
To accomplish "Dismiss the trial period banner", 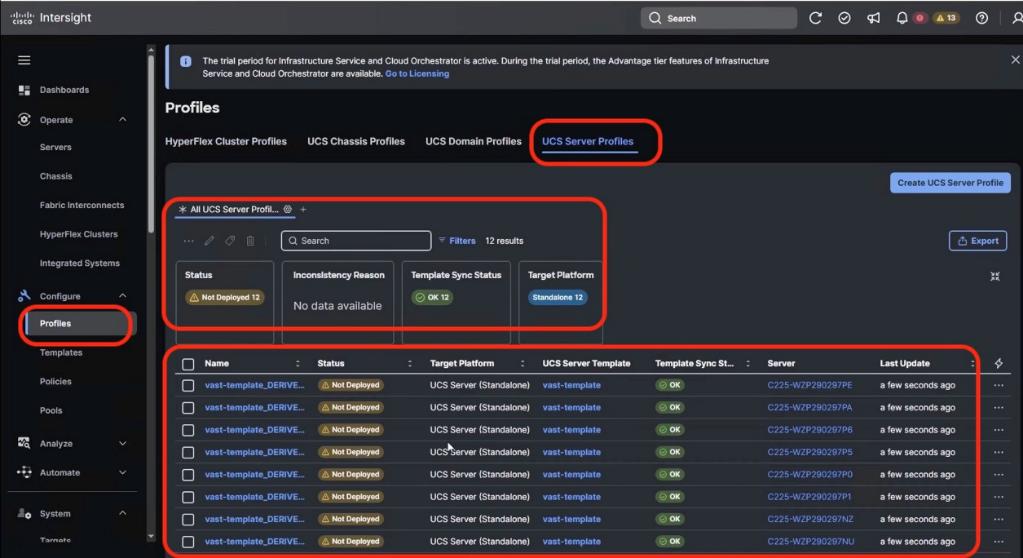I will point(1015,59).
